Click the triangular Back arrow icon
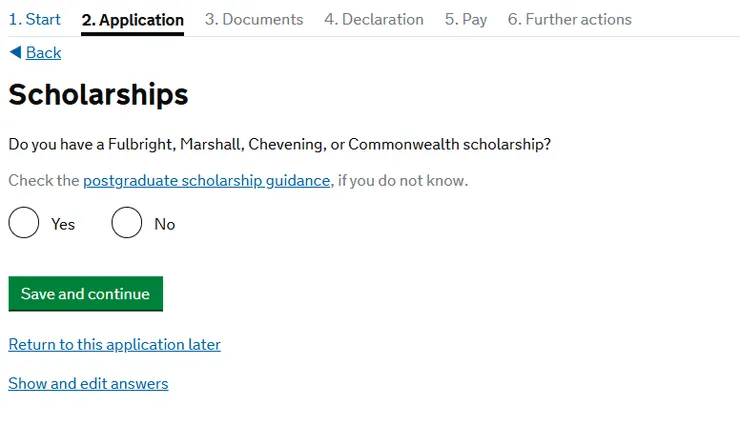 click(x=15, y=52)
